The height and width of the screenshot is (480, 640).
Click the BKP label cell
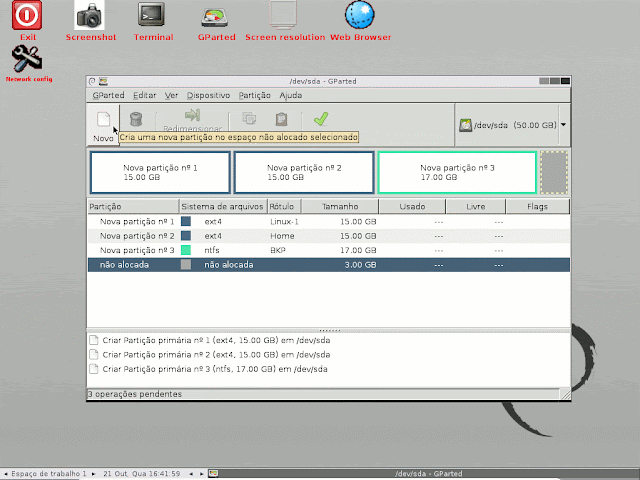[278, 250]
